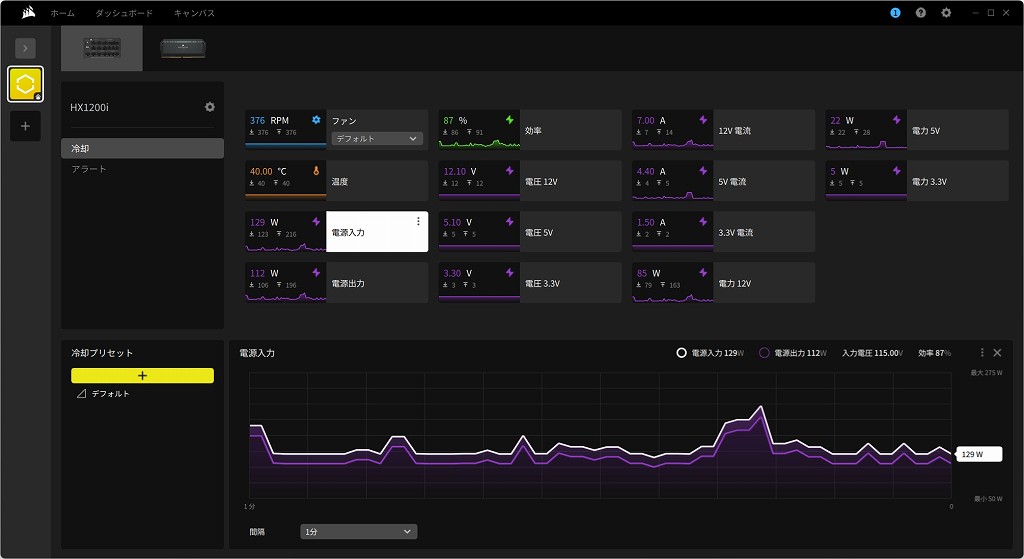1024x559 pixels.
Task: Click the 温度 thermometer icon
Action: click(316, 170)
